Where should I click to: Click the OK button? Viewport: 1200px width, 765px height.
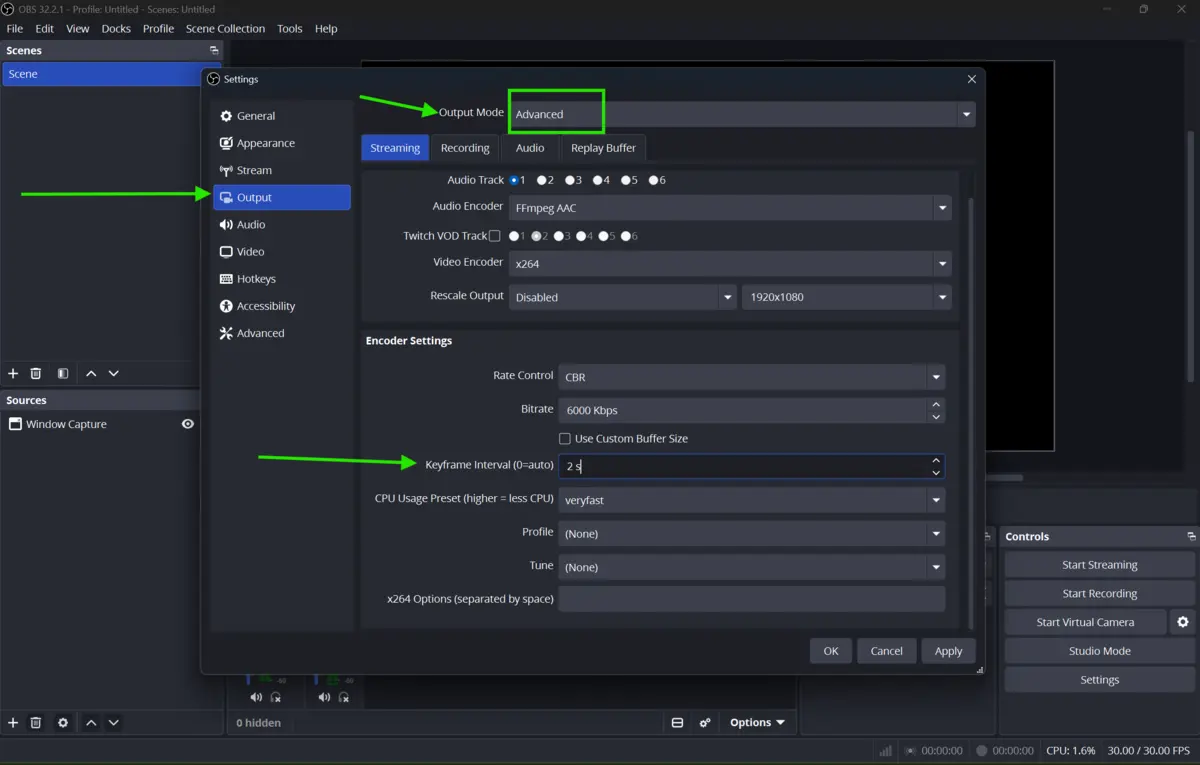tap(831, 650)
